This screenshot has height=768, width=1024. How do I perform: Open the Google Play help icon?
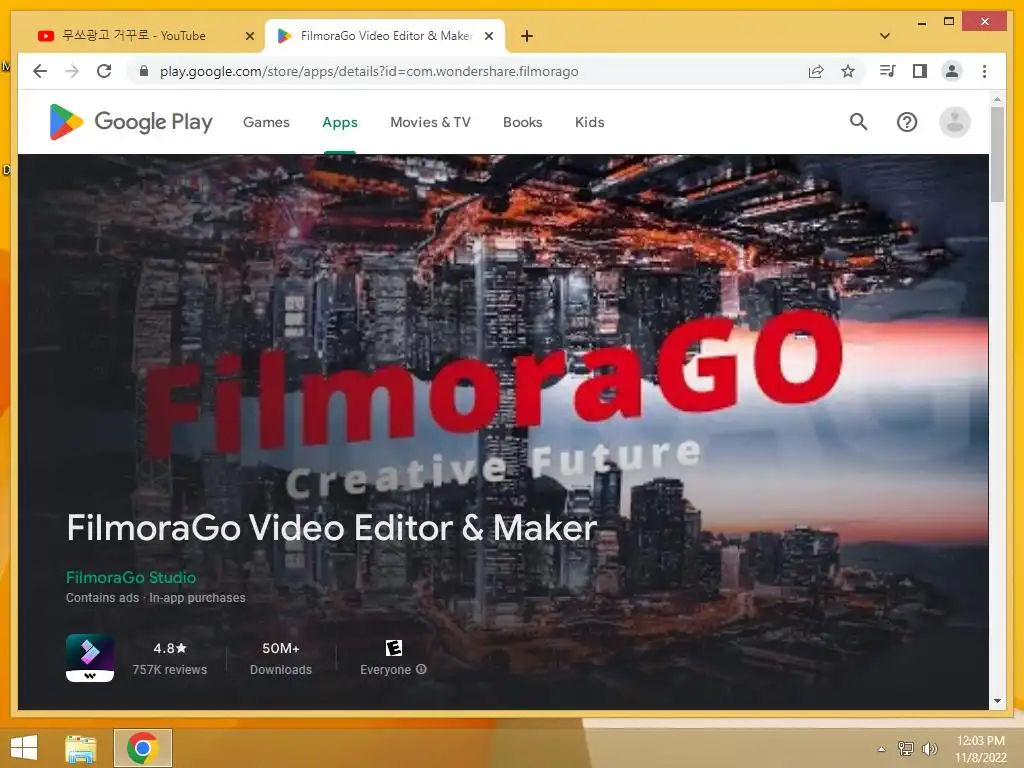[x=906, y=122]
